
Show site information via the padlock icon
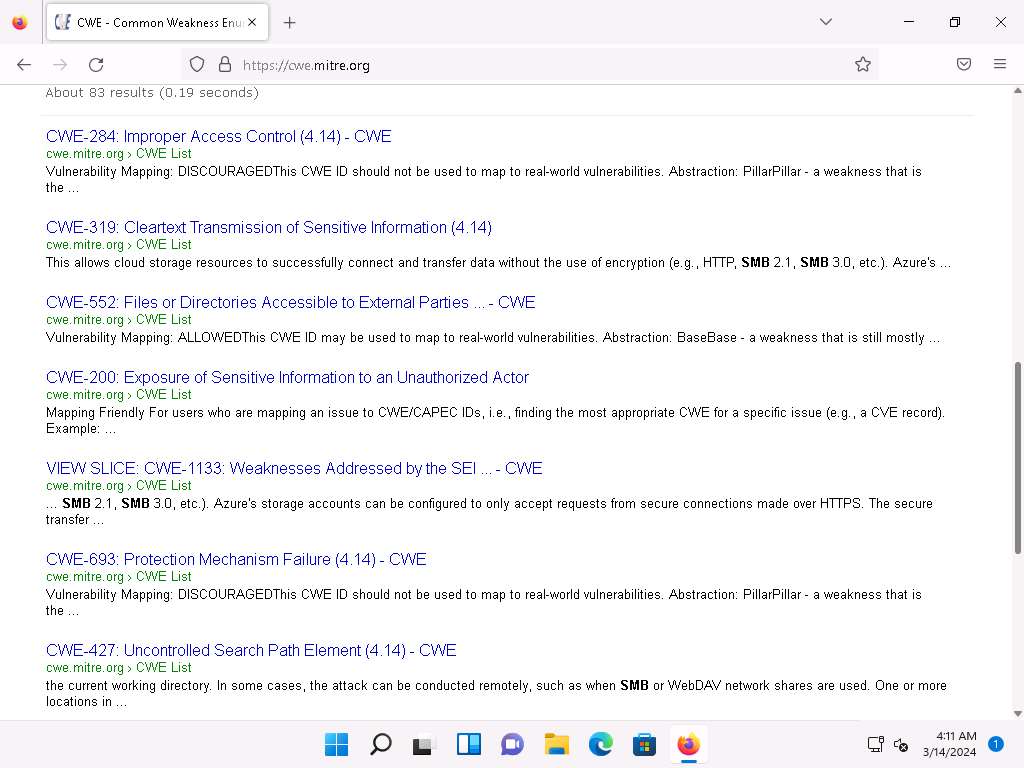(224, 65)
